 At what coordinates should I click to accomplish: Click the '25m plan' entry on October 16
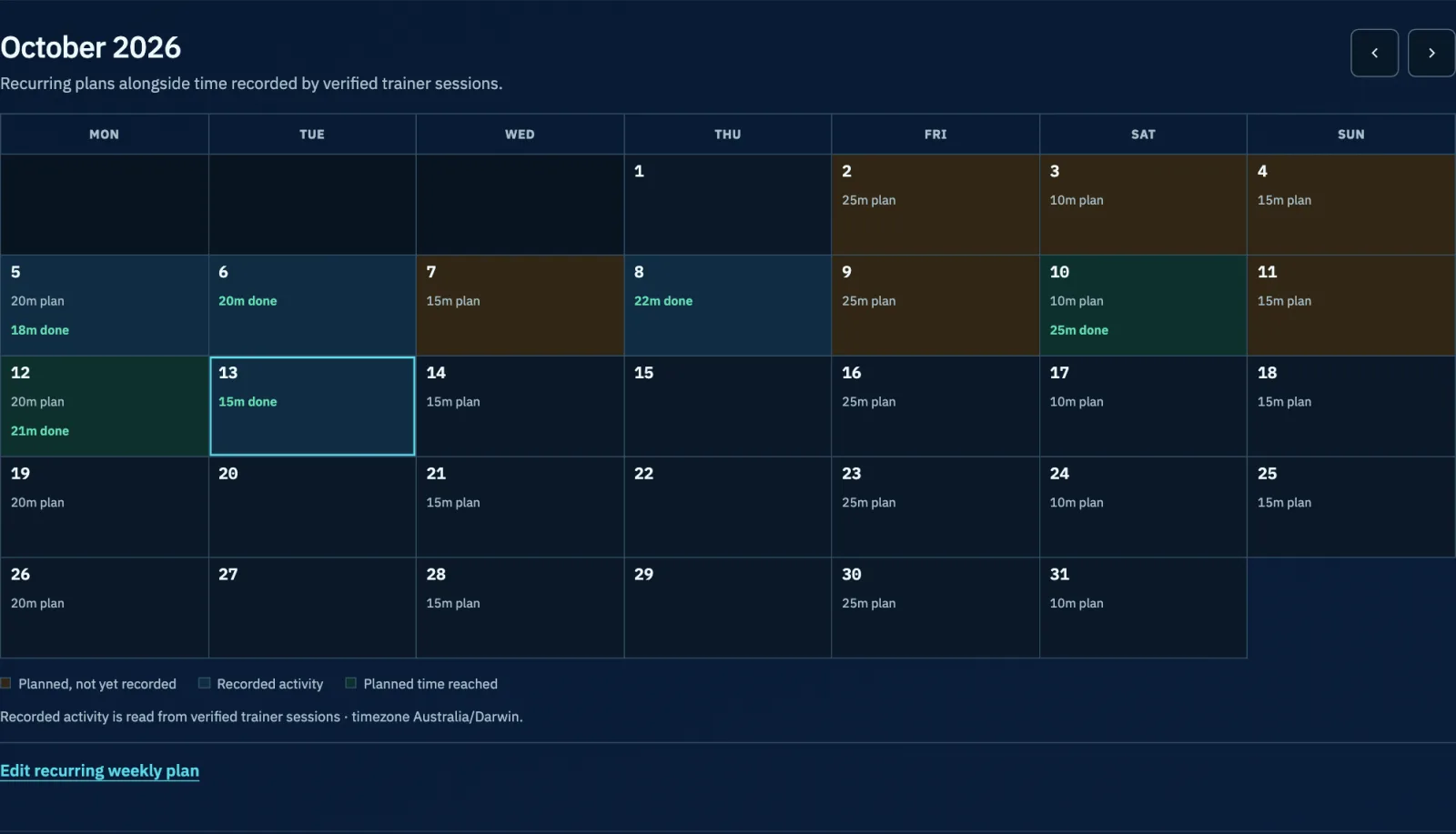pyautogui.click(x=869, y=402)
